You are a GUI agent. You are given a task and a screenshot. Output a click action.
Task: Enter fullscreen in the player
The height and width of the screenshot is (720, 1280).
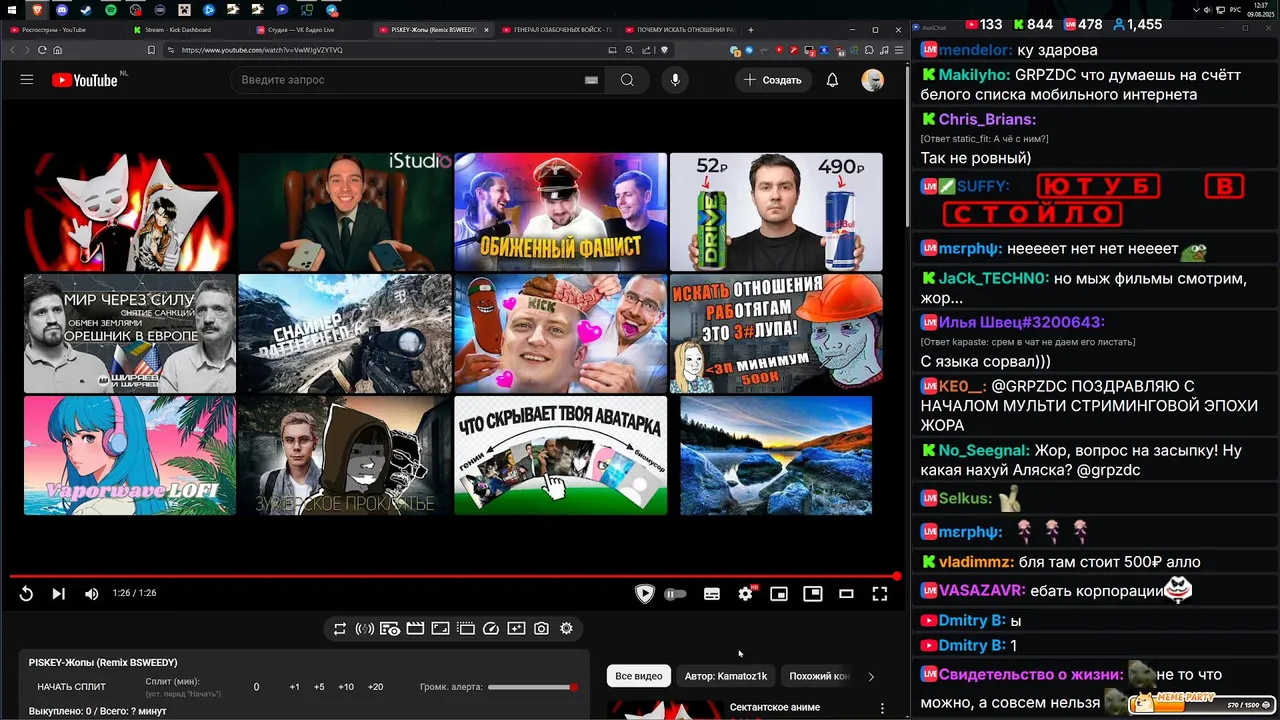tap(880, 594)
